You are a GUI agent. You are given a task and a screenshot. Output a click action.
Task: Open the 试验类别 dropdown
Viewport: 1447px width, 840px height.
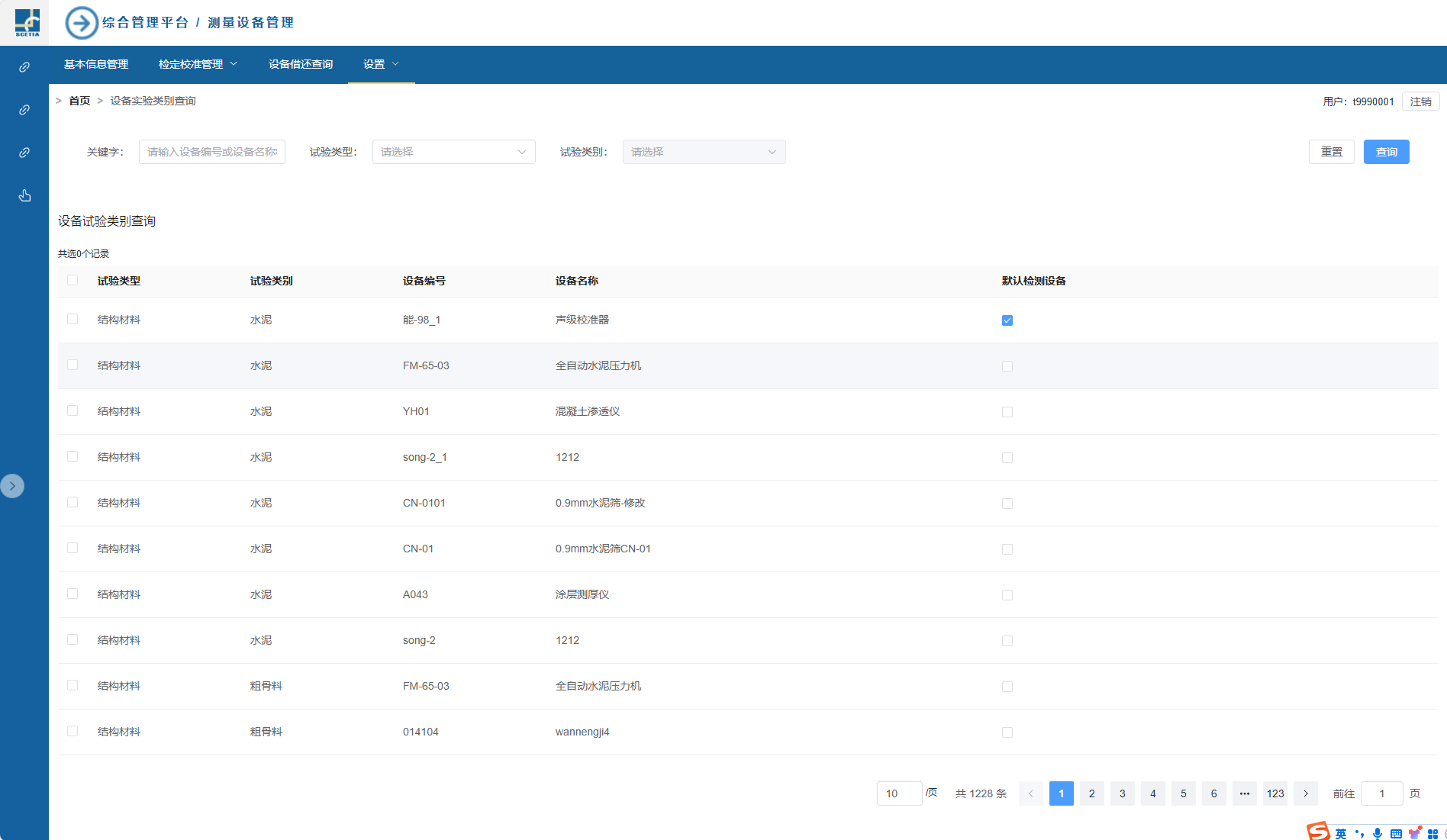coord(704,152)
